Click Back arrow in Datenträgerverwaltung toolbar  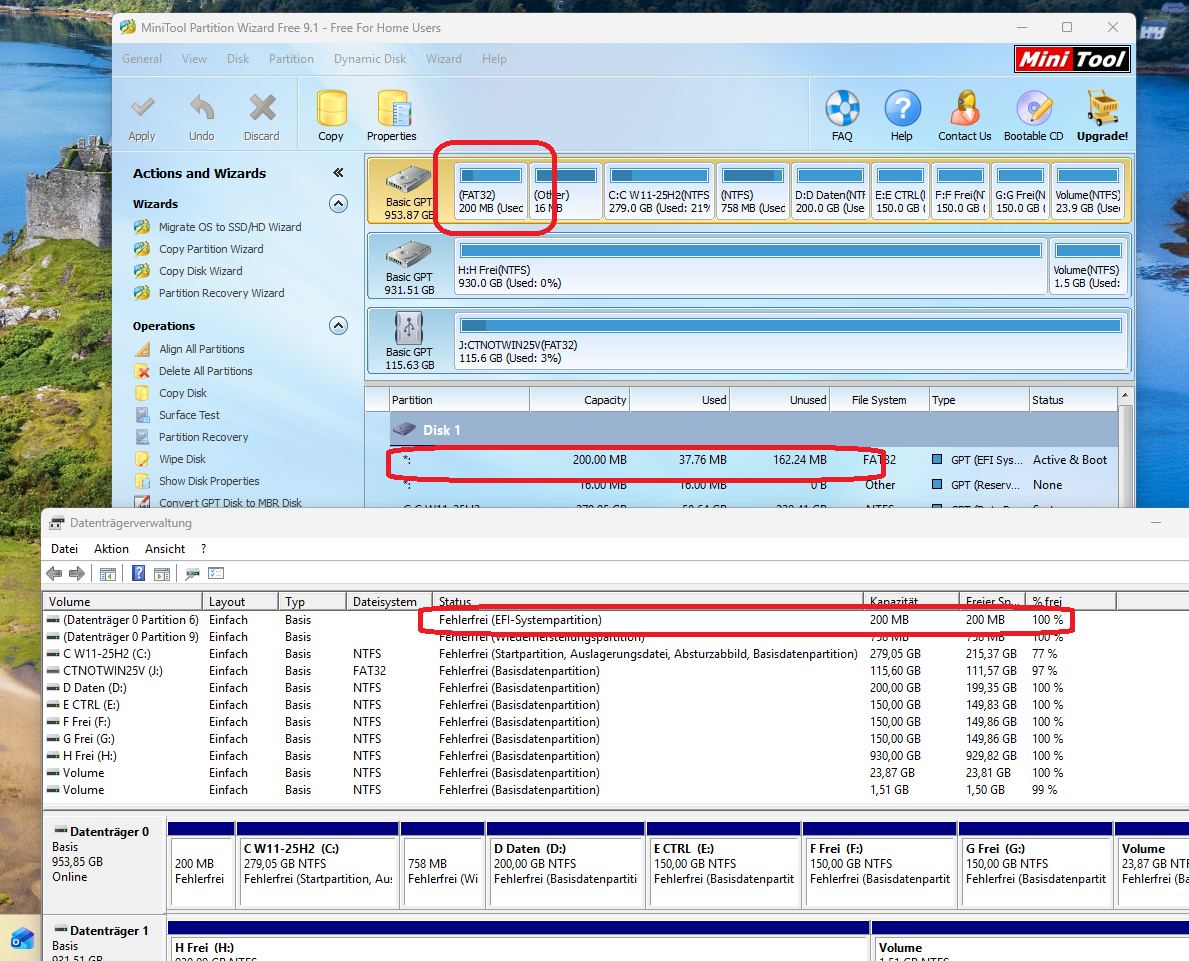(x=55, y=573)
